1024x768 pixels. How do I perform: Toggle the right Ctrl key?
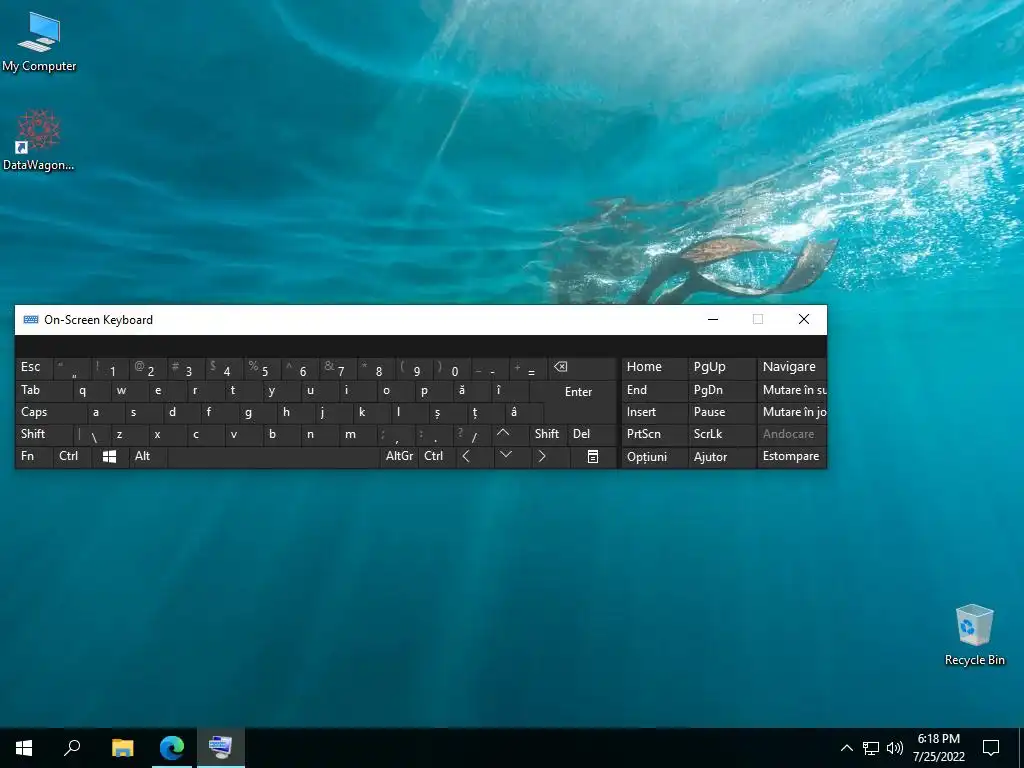(436, 456)
